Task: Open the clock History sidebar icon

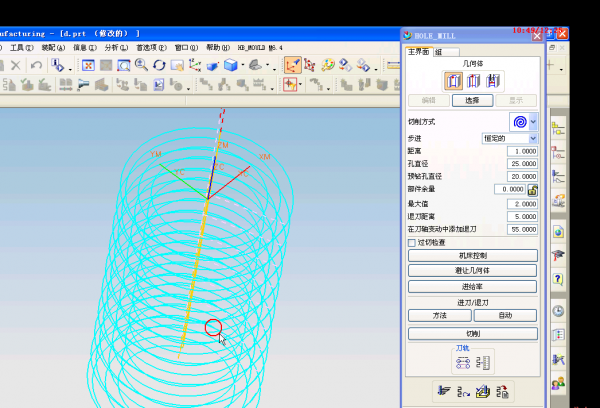Action: pos(558,311)
